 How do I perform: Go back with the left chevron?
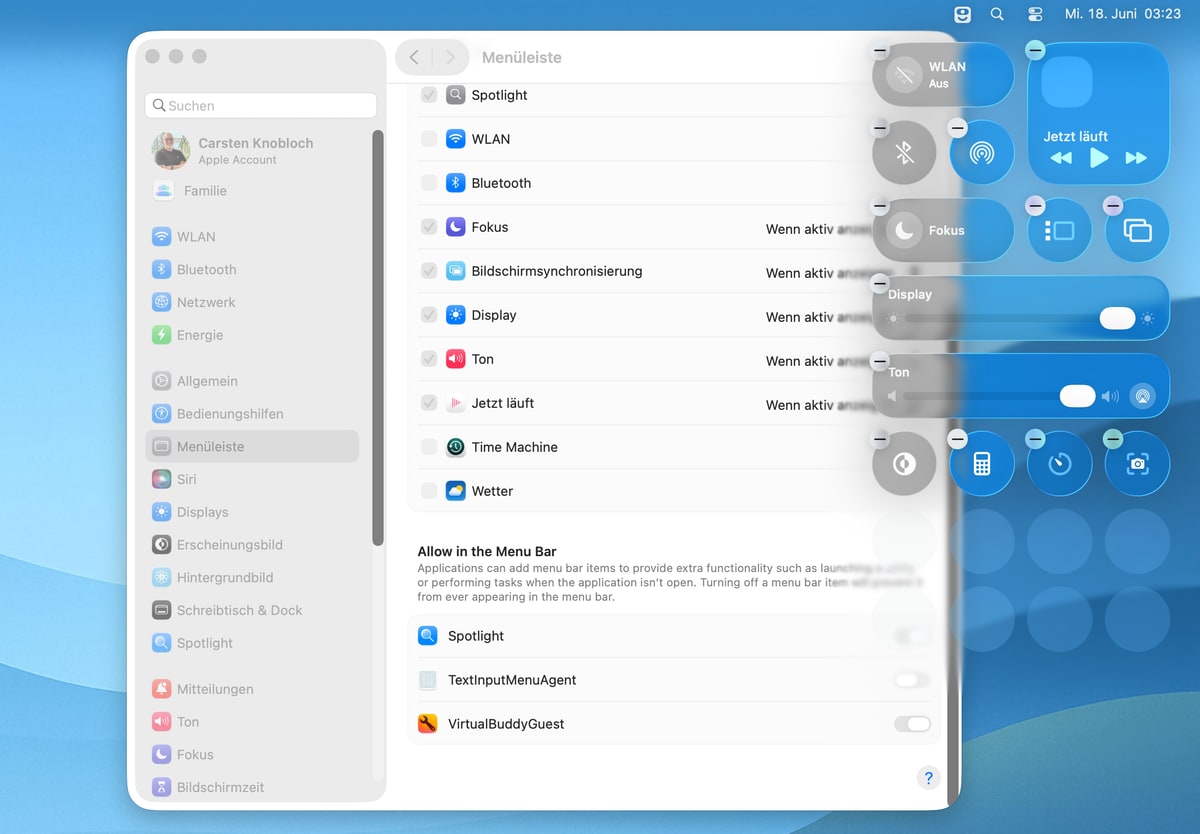pos(414,58)
